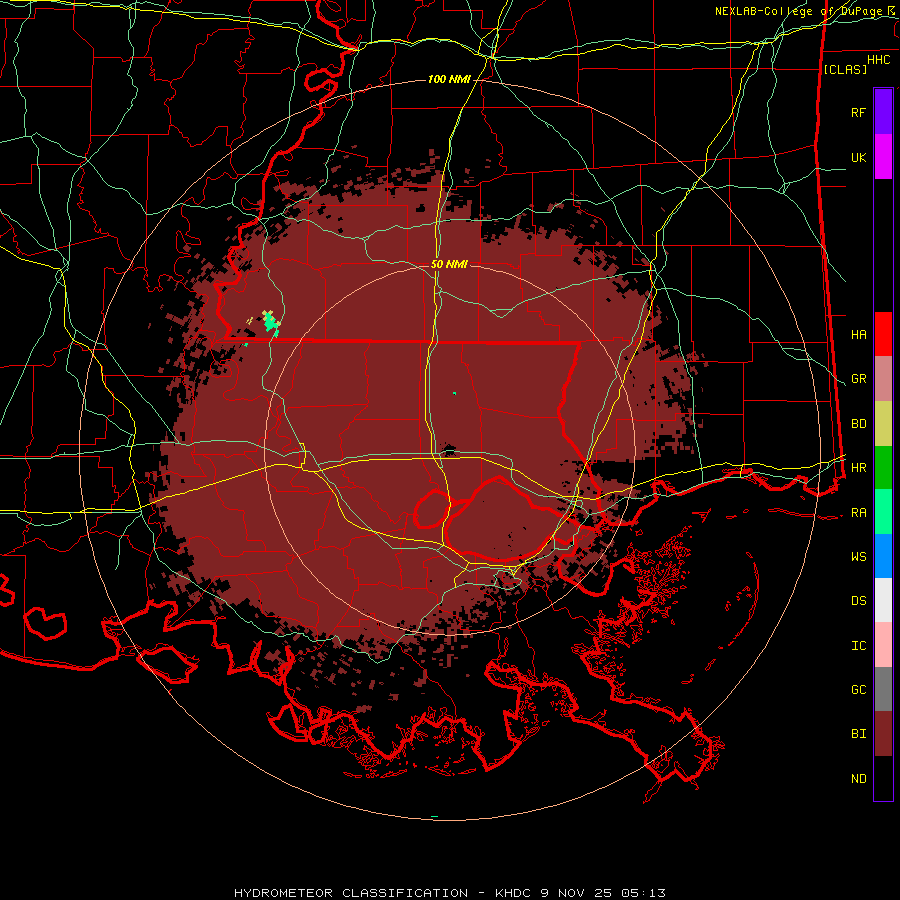The height and width of the screenshot is (900, 900).
Task: Click the IC legend label
Action: (x=858, y=646)
